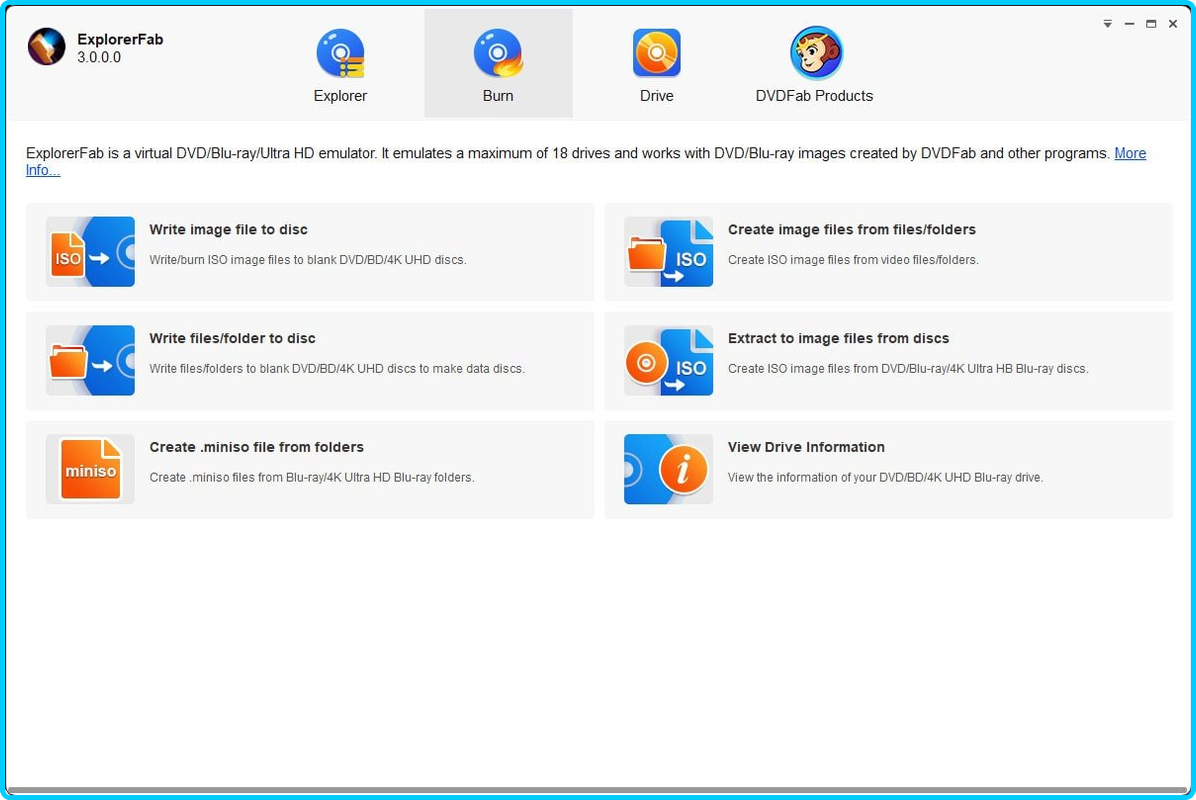This screenshot has height=800, width=1196.
Task: Click the ISO-to-disc write image icon
Action: [x=90, y=252]
